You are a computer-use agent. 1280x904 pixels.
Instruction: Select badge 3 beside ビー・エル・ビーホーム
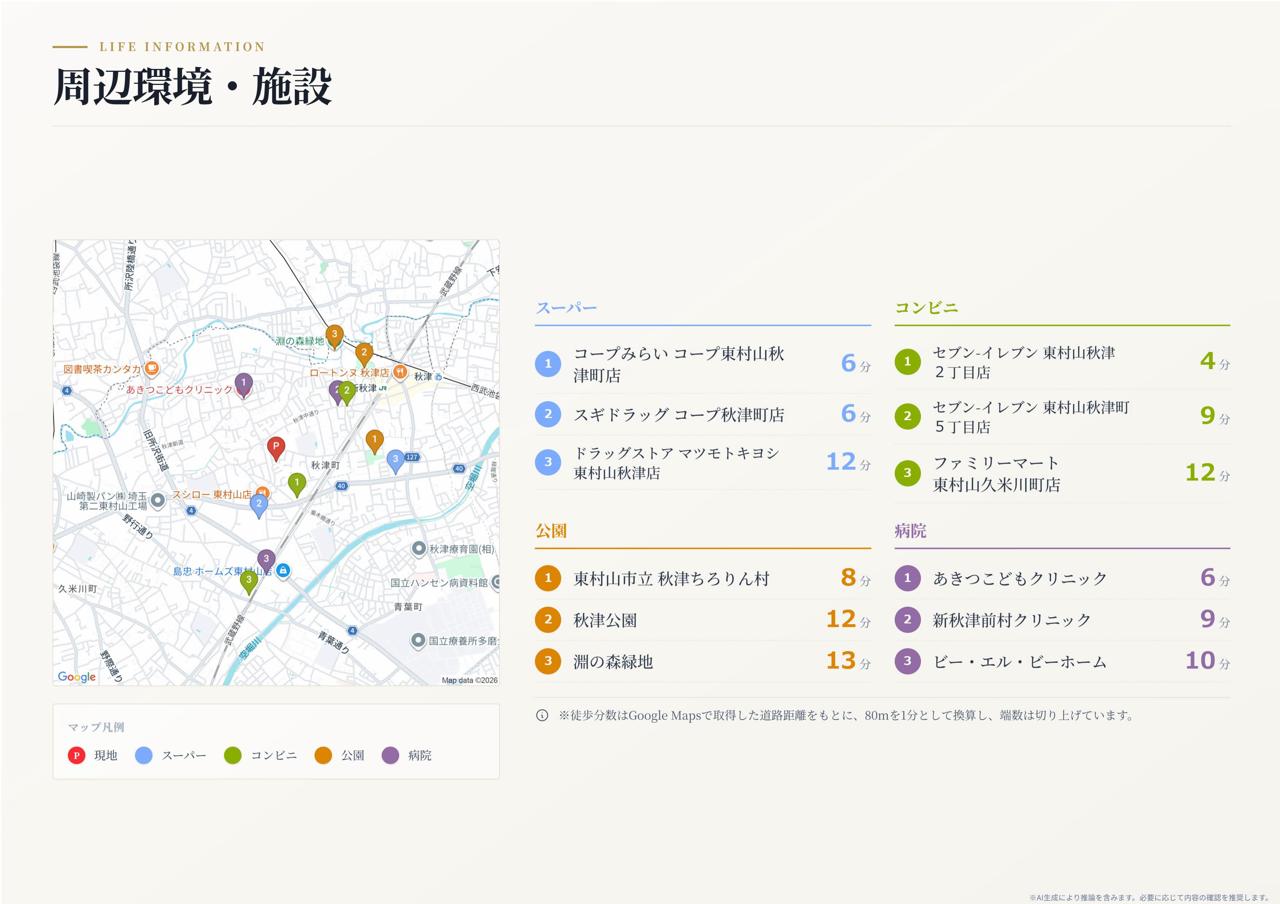pos(907,661)
